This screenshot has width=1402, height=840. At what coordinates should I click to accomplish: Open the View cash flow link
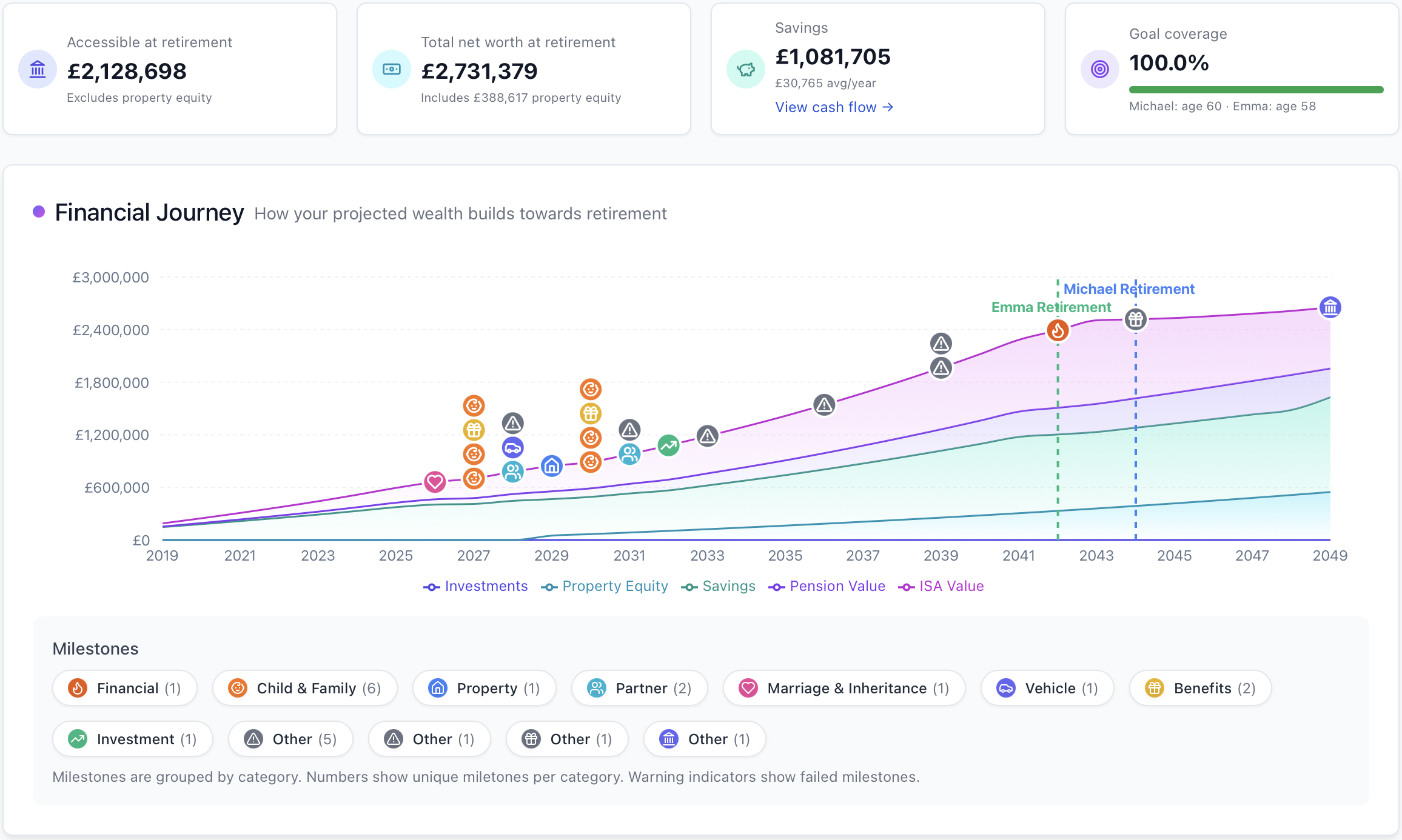[x=834, y=107]
